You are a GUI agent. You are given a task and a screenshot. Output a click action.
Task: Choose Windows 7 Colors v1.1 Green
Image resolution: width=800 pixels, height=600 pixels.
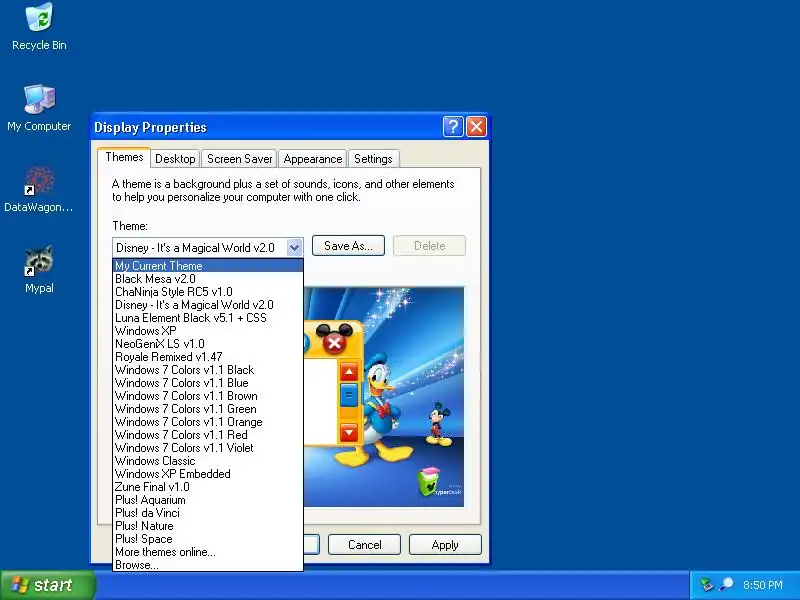tap(208, 409)
